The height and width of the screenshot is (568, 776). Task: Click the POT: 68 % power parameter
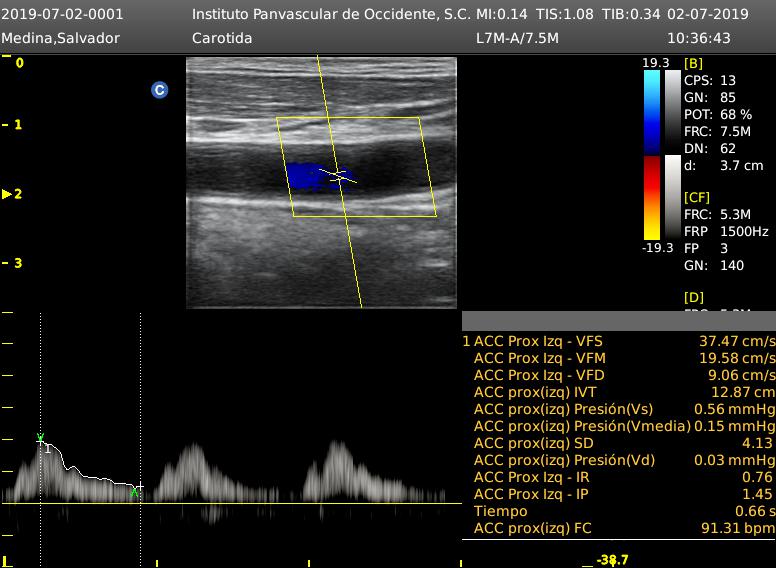point(718,114)
